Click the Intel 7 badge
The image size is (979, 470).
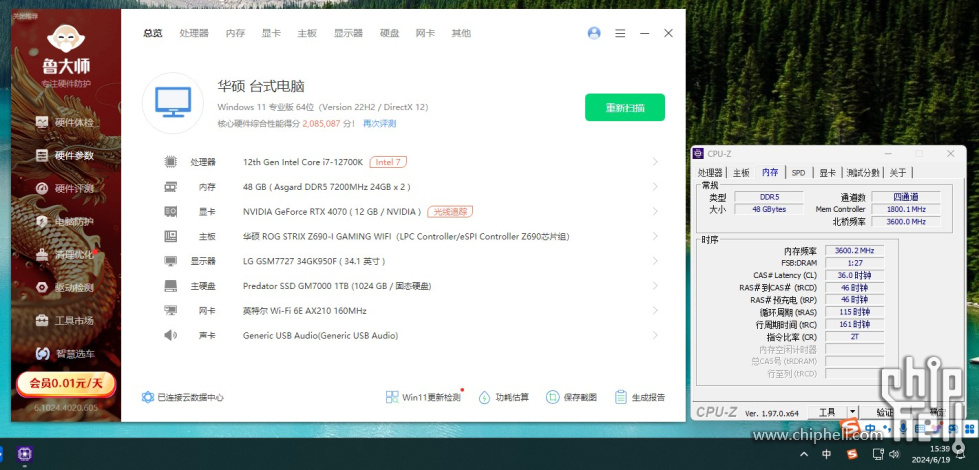(x=388, y=162)
